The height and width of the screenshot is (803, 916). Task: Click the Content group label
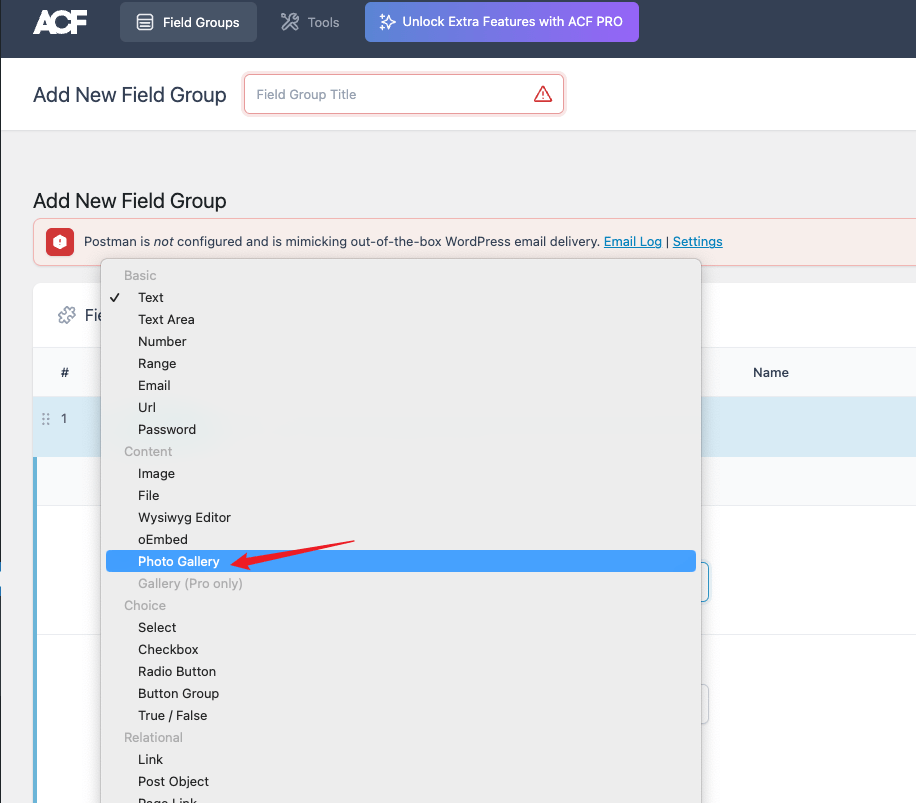(x=148, y=451)
